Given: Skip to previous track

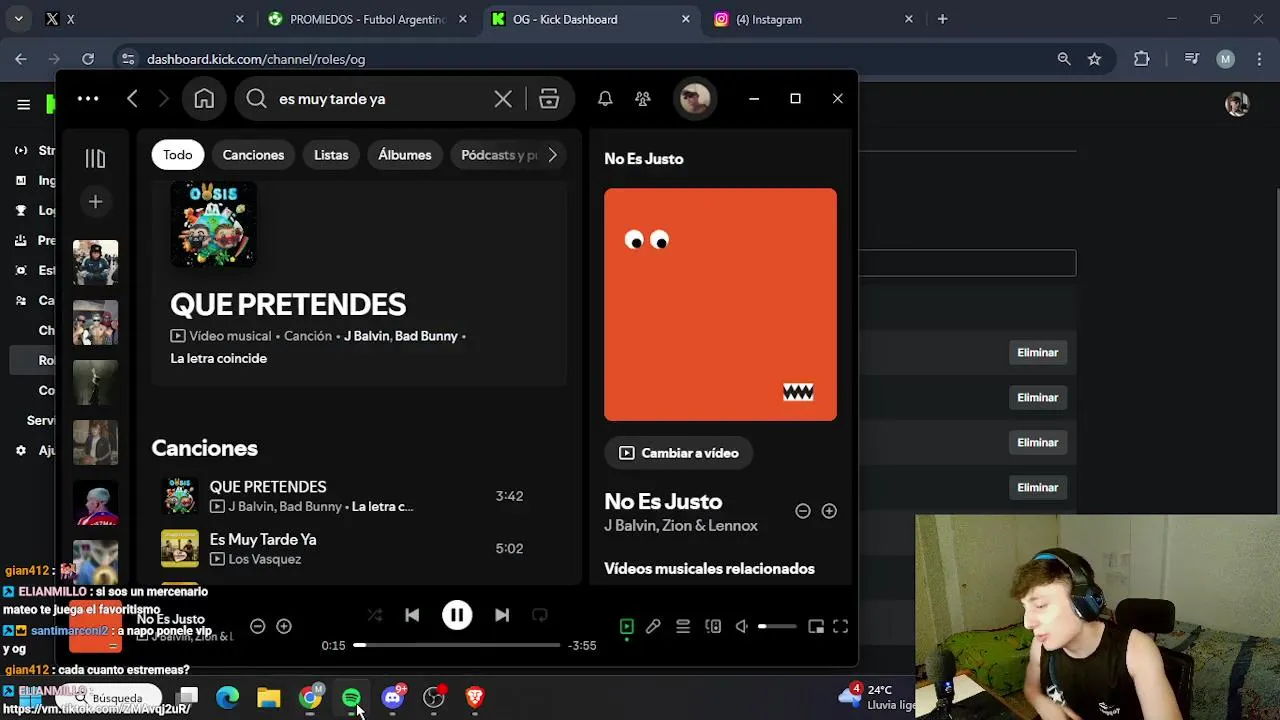Looking at the screenshot, I should [x=412, y=615].
